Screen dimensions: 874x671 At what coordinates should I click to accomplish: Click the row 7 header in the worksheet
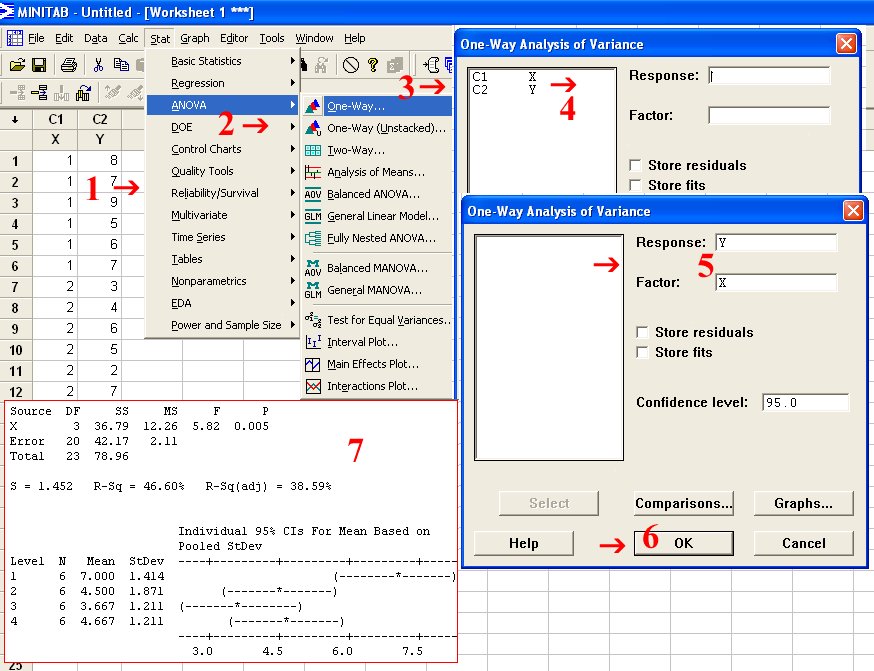click(x=16, y=288)
